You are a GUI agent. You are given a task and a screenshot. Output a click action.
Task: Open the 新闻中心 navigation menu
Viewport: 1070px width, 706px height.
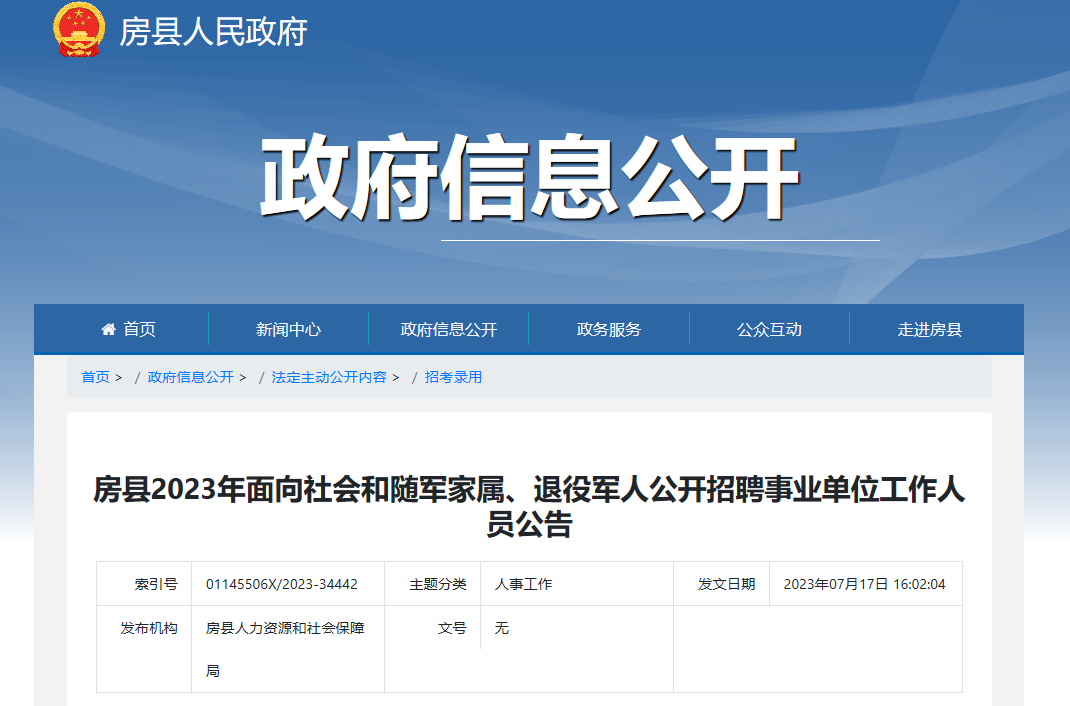click(x=288, y=329)
